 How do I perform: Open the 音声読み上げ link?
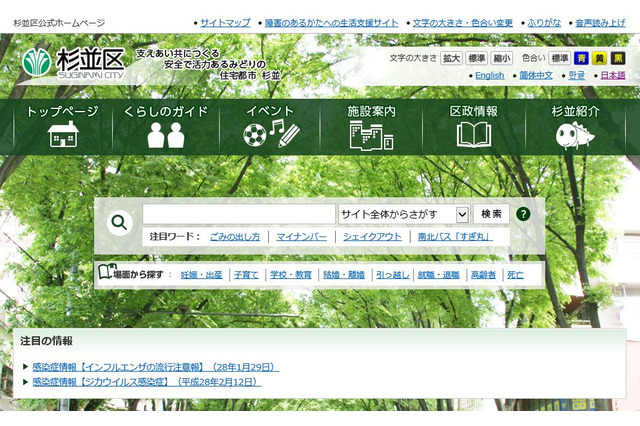pos(600,23)
